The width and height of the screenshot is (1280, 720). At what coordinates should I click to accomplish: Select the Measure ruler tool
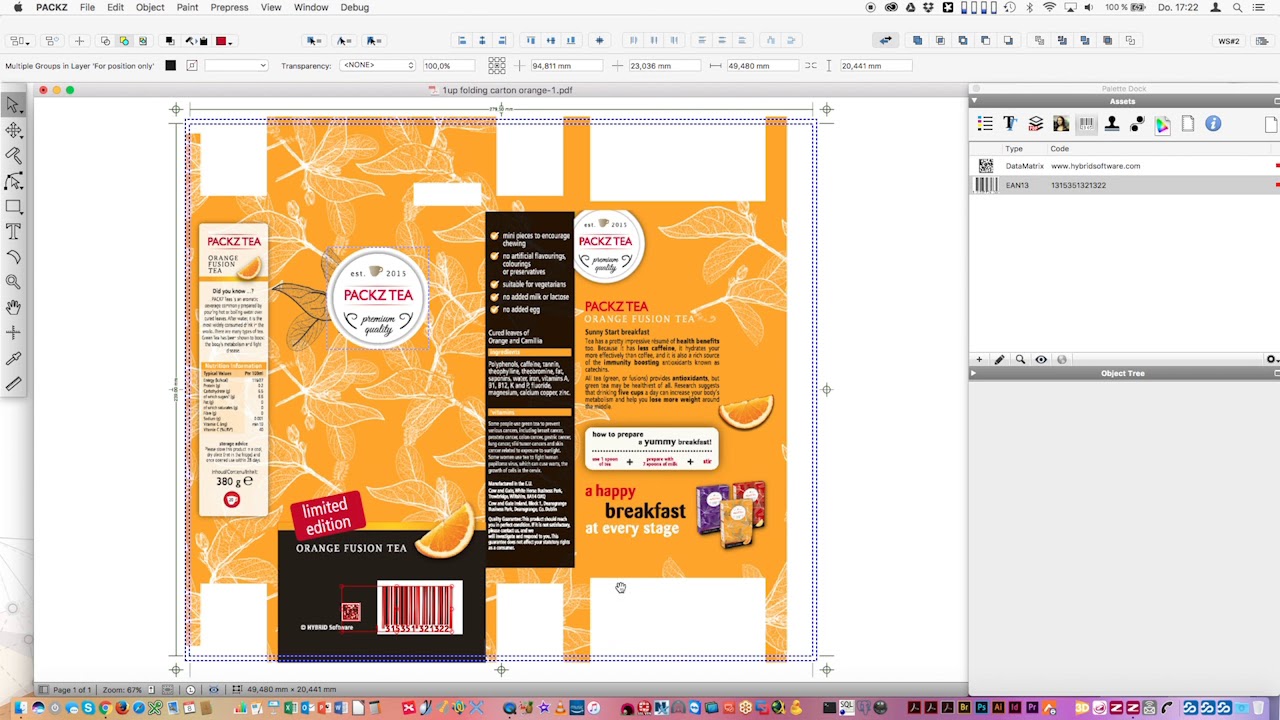click(14, 383)
